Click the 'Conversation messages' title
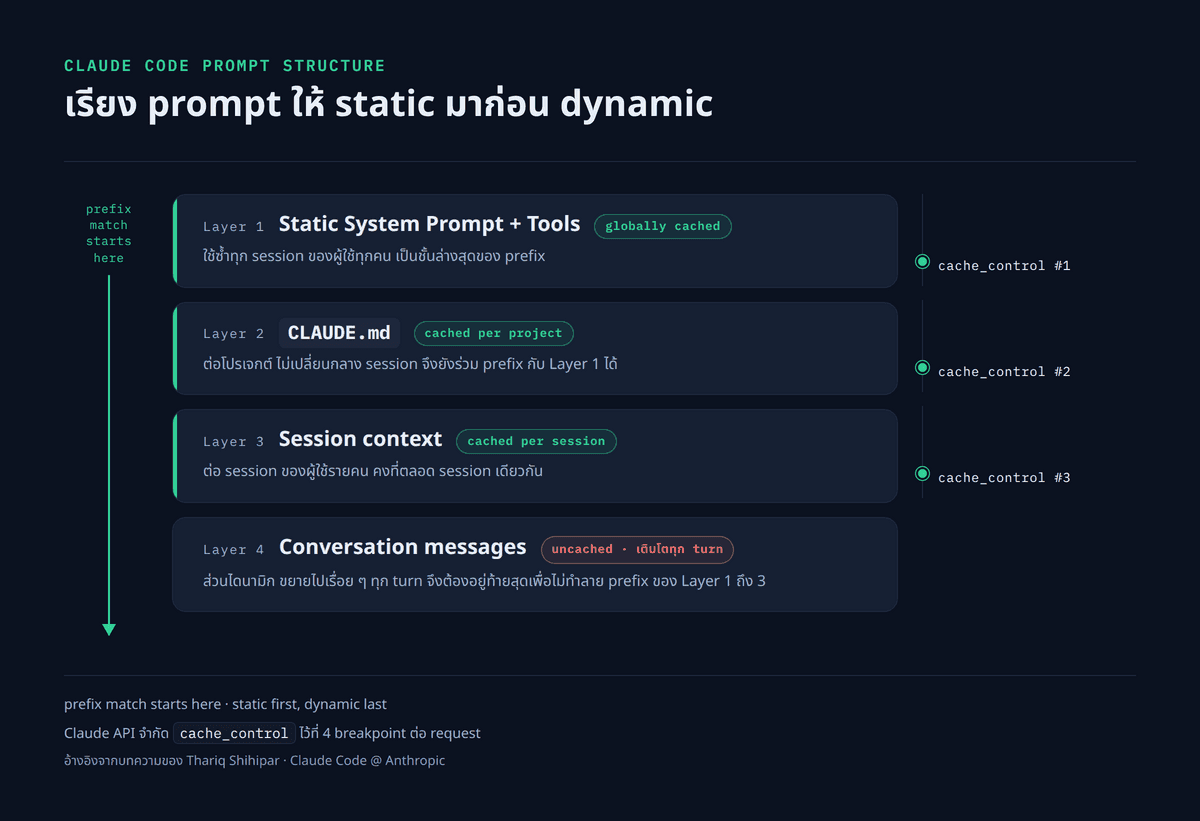This screenshot has width=1200, height=821. tap(402, 547)
